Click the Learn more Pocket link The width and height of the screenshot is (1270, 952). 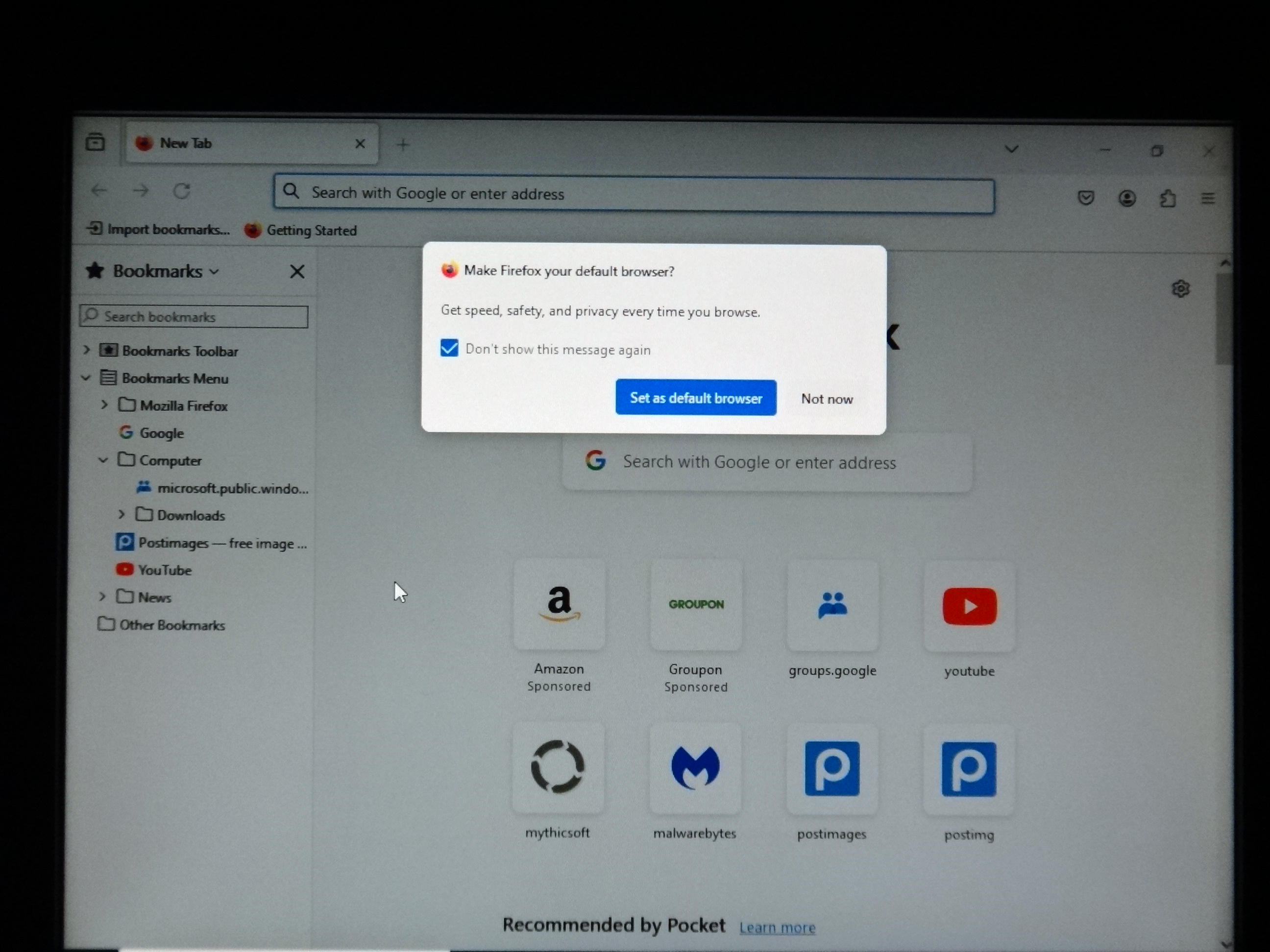[x=778, y=928]
